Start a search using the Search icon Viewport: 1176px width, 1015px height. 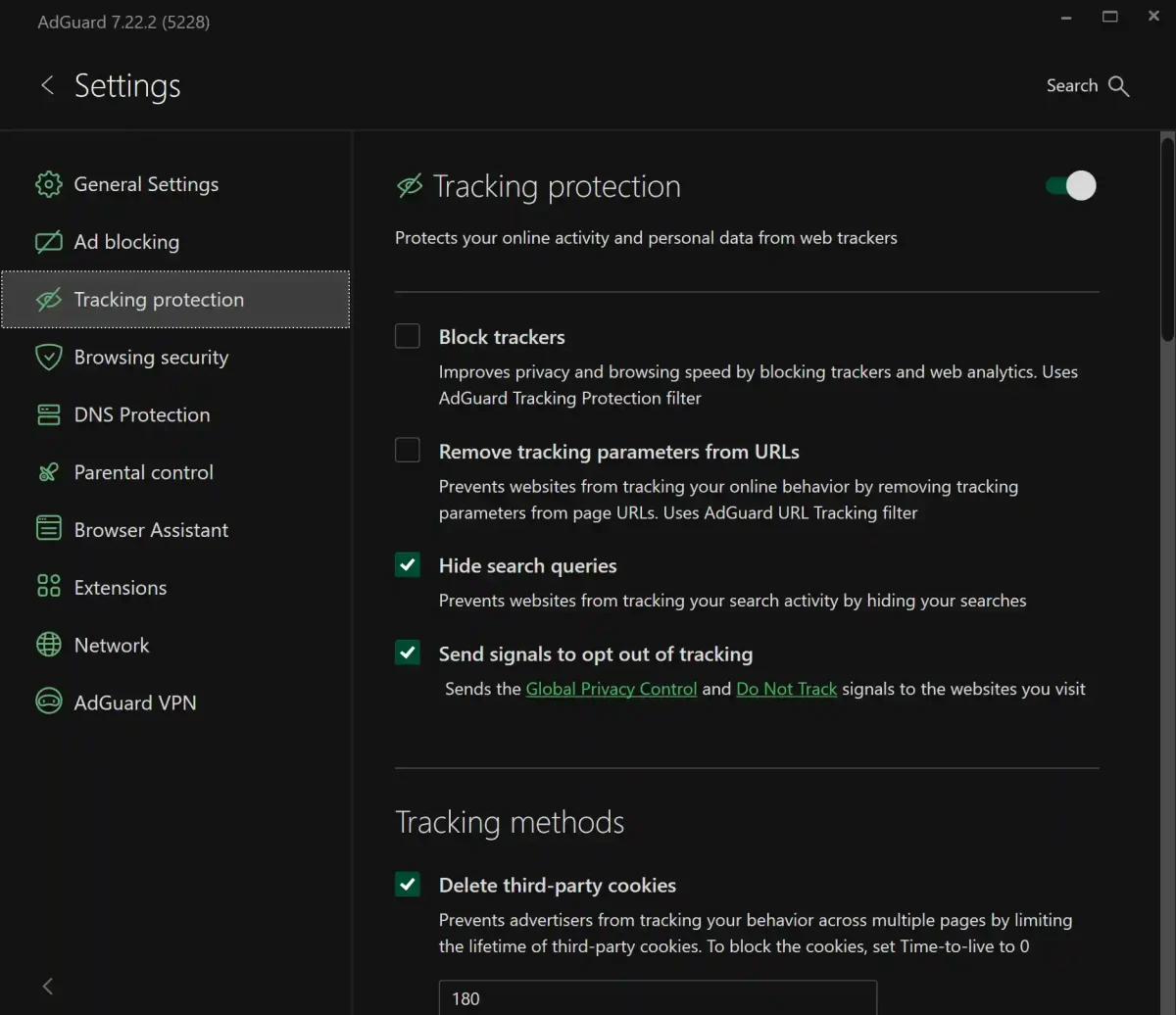(x=1119, y=85)
